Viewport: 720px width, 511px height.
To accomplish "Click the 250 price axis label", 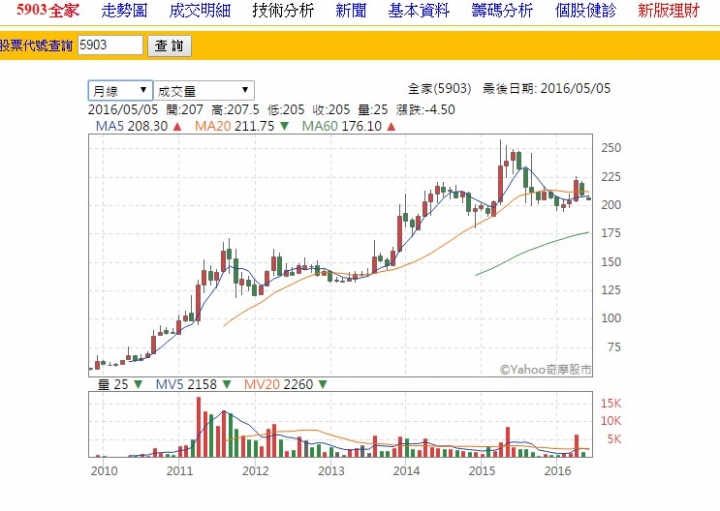I will 611,148.
